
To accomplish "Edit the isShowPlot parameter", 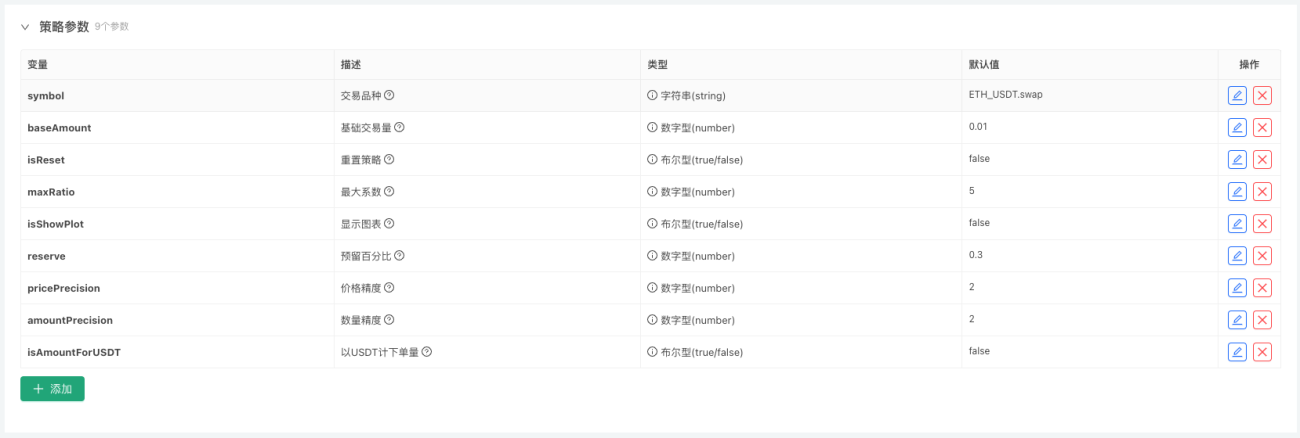I will [1237, 223].
